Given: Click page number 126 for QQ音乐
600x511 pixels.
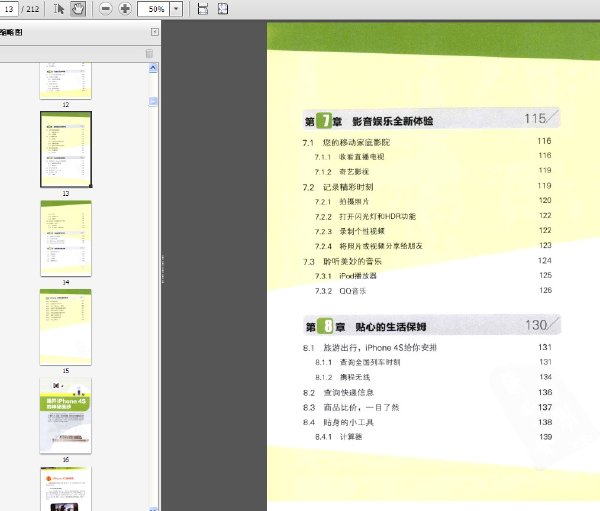Looking at the screenshot, I should (x=545, y=290).
